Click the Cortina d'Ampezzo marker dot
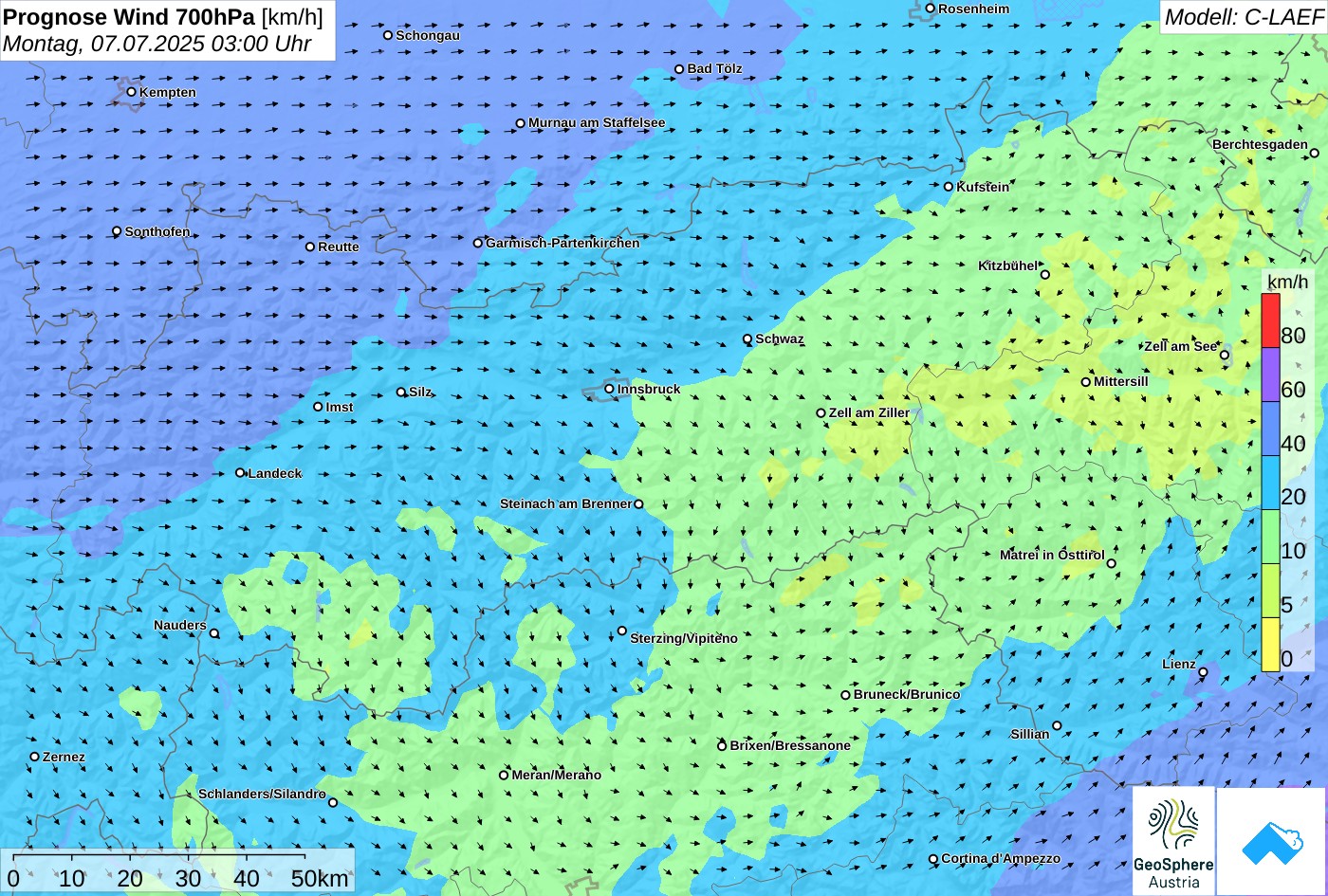 933,859
